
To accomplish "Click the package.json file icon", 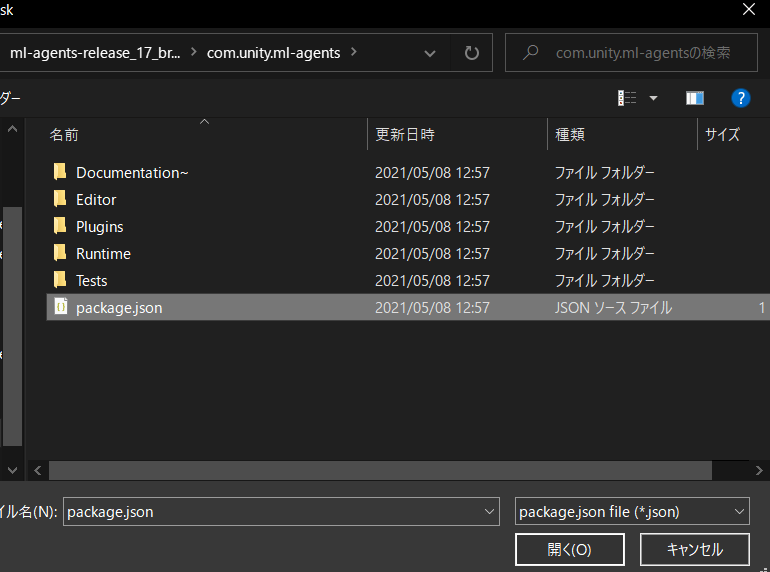I will click(60, 307).
